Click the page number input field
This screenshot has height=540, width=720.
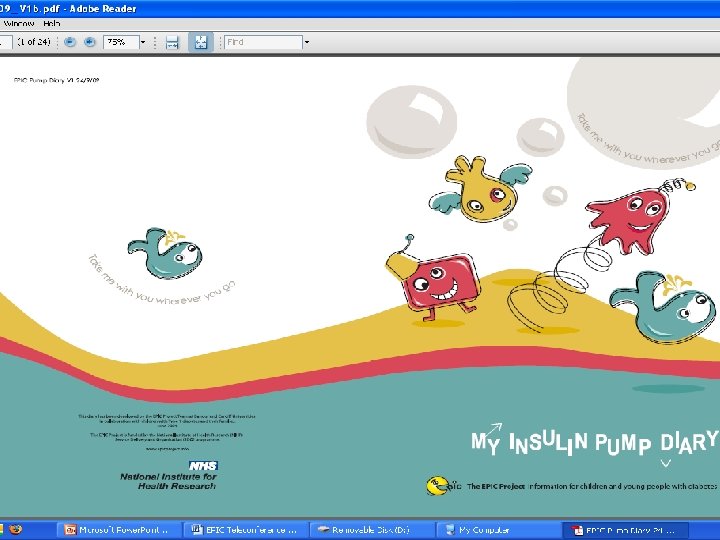pos(6,42)
